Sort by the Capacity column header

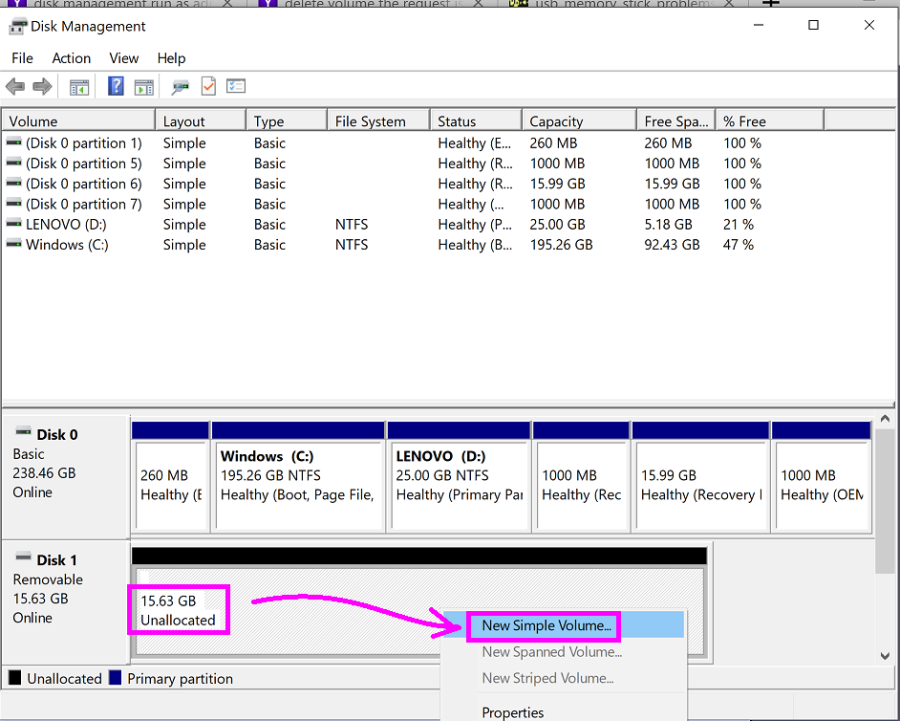579,121
